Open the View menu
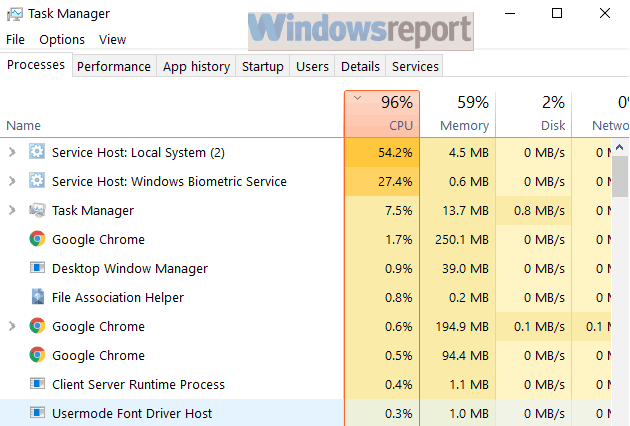 tap(112, 40)
